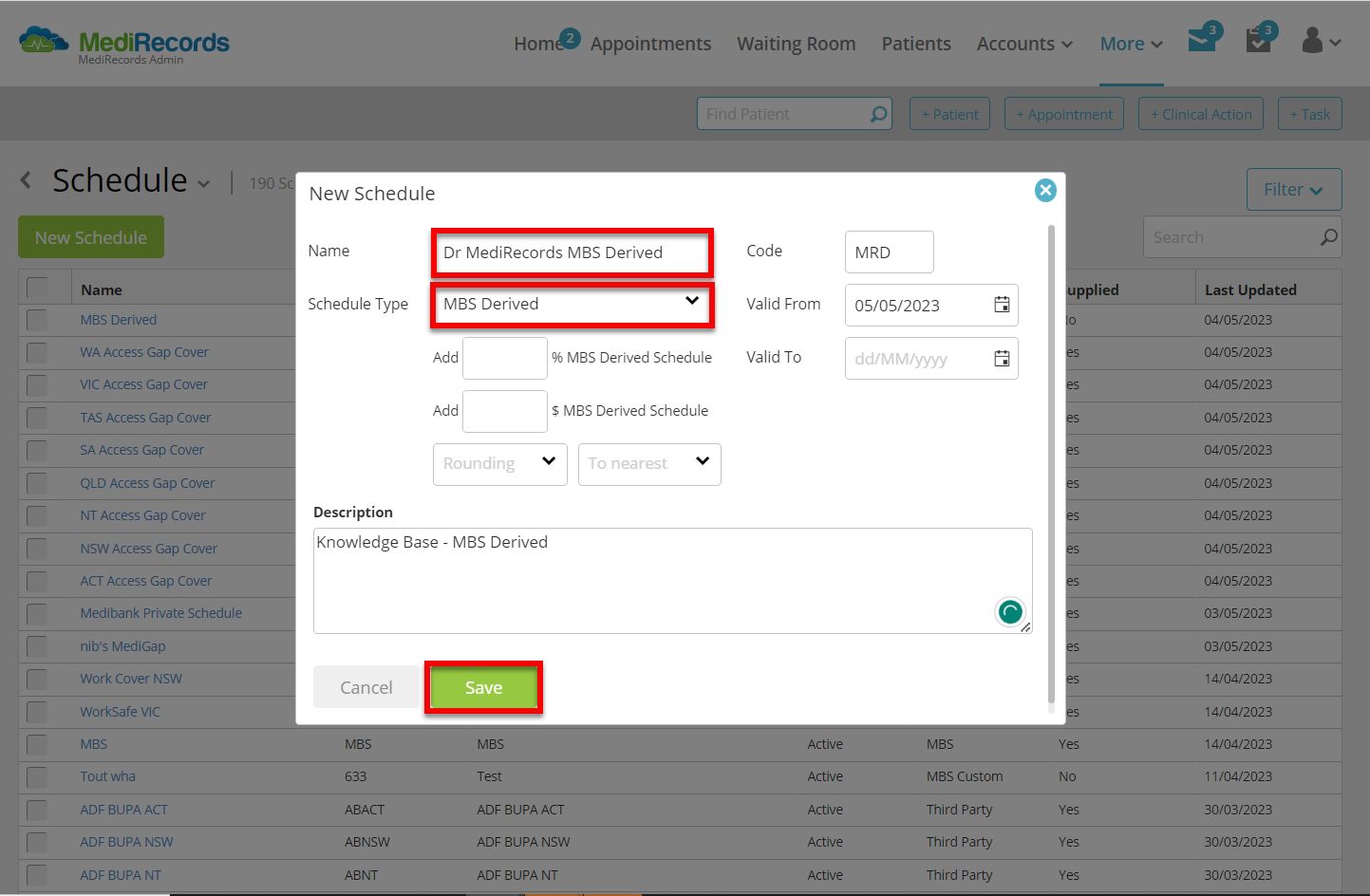This screenshot has width=1370, height=896.
Task: Click the % MBS Derived Schedule input
Action: point(505,358)
